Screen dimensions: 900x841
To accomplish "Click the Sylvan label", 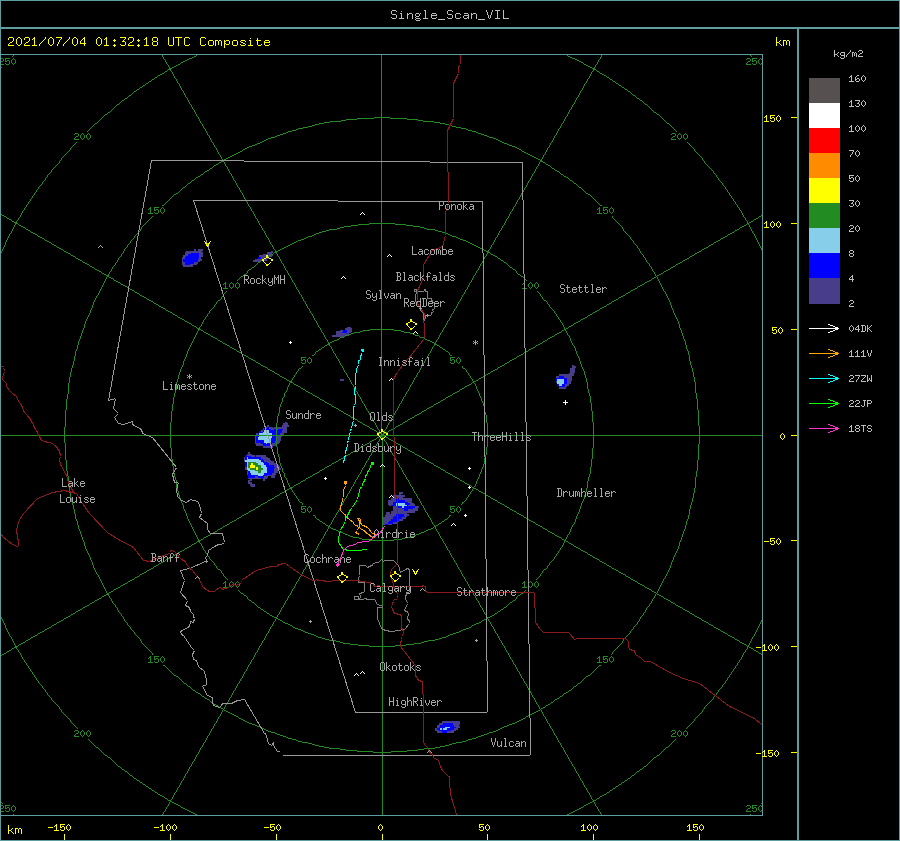I will (383, 295).
